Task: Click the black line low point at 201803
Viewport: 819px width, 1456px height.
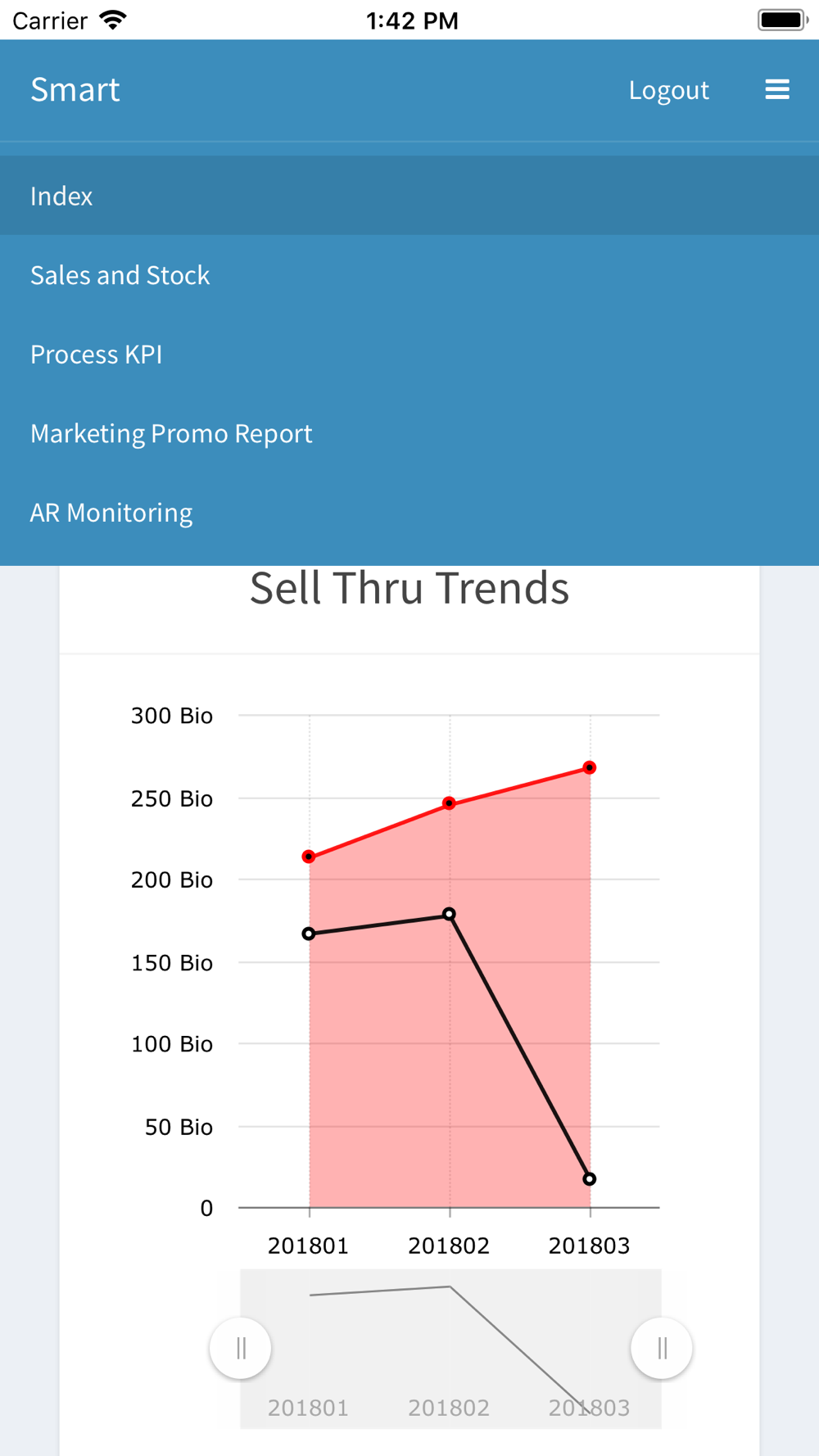Action: (x=590, y=1179)
